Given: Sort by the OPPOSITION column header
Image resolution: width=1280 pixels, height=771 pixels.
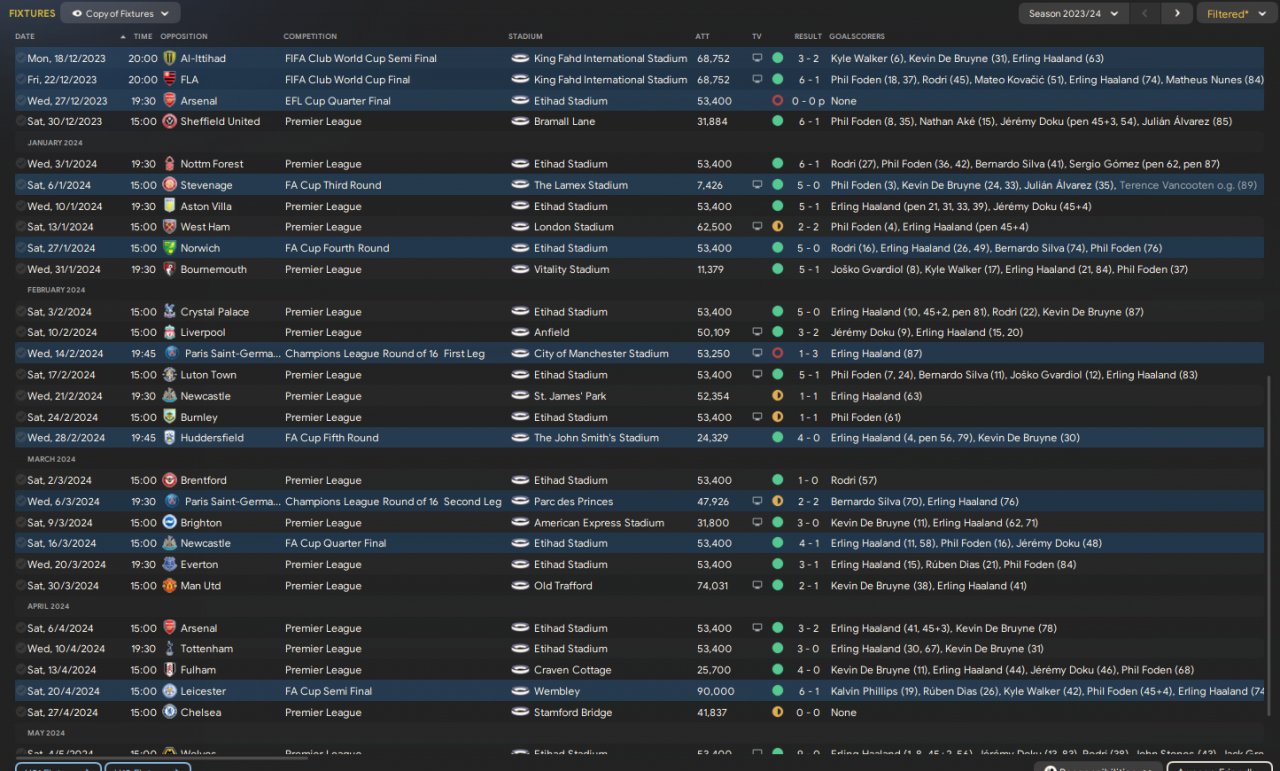Looking at the screenshot, I should coord(184,36).
